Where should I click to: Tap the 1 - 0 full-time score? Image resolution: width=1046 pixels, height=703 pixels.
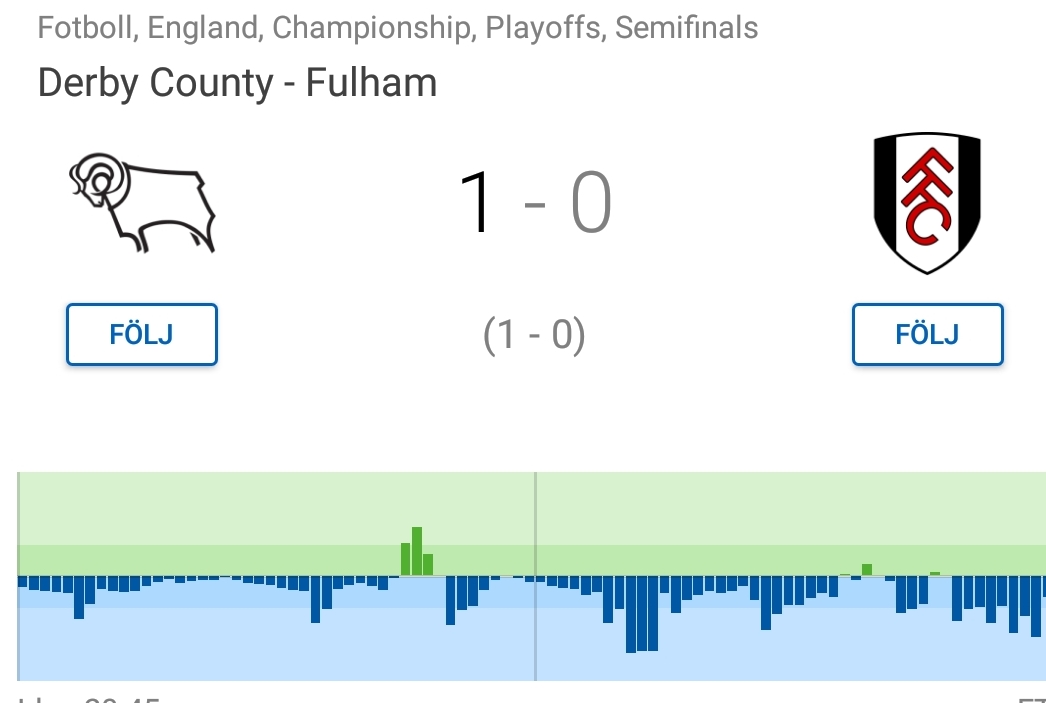(535, 202)
